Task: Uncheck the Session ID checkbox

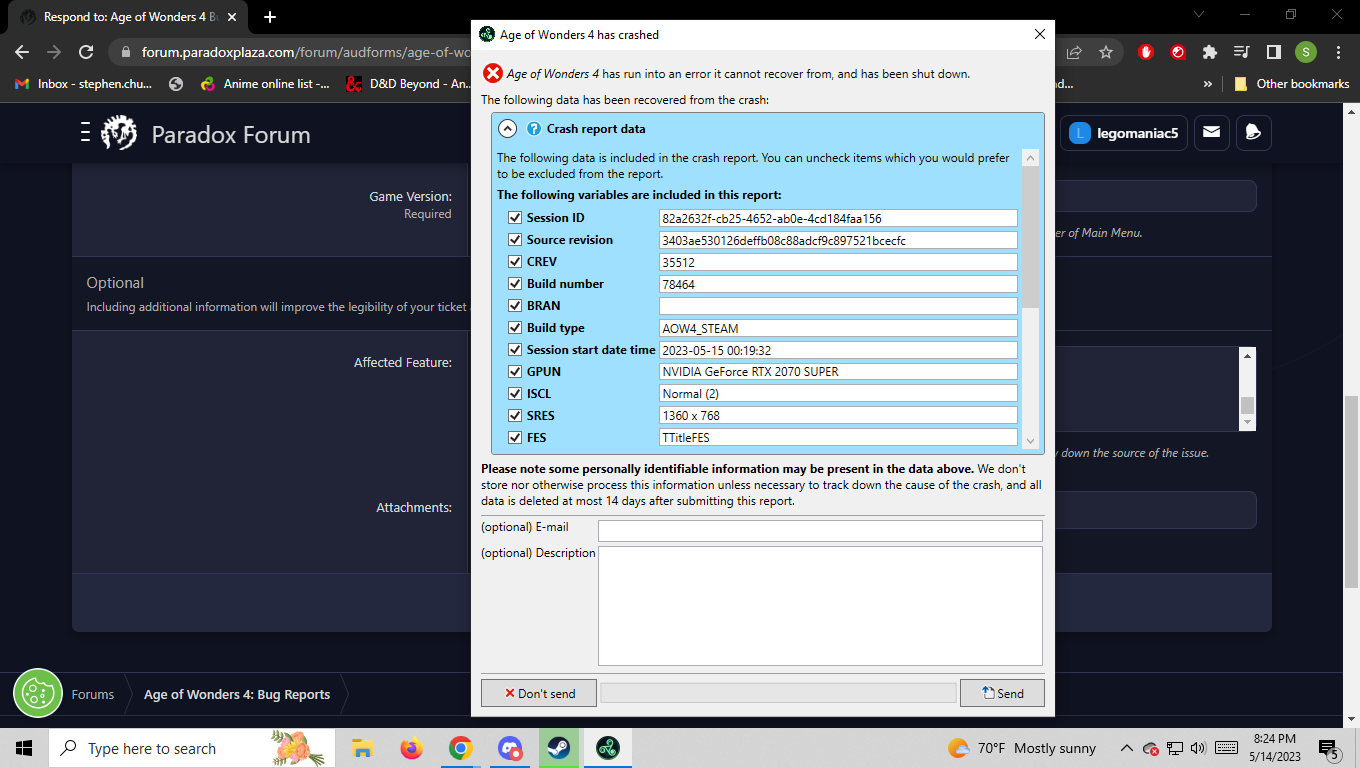Action: pos(515,218)
